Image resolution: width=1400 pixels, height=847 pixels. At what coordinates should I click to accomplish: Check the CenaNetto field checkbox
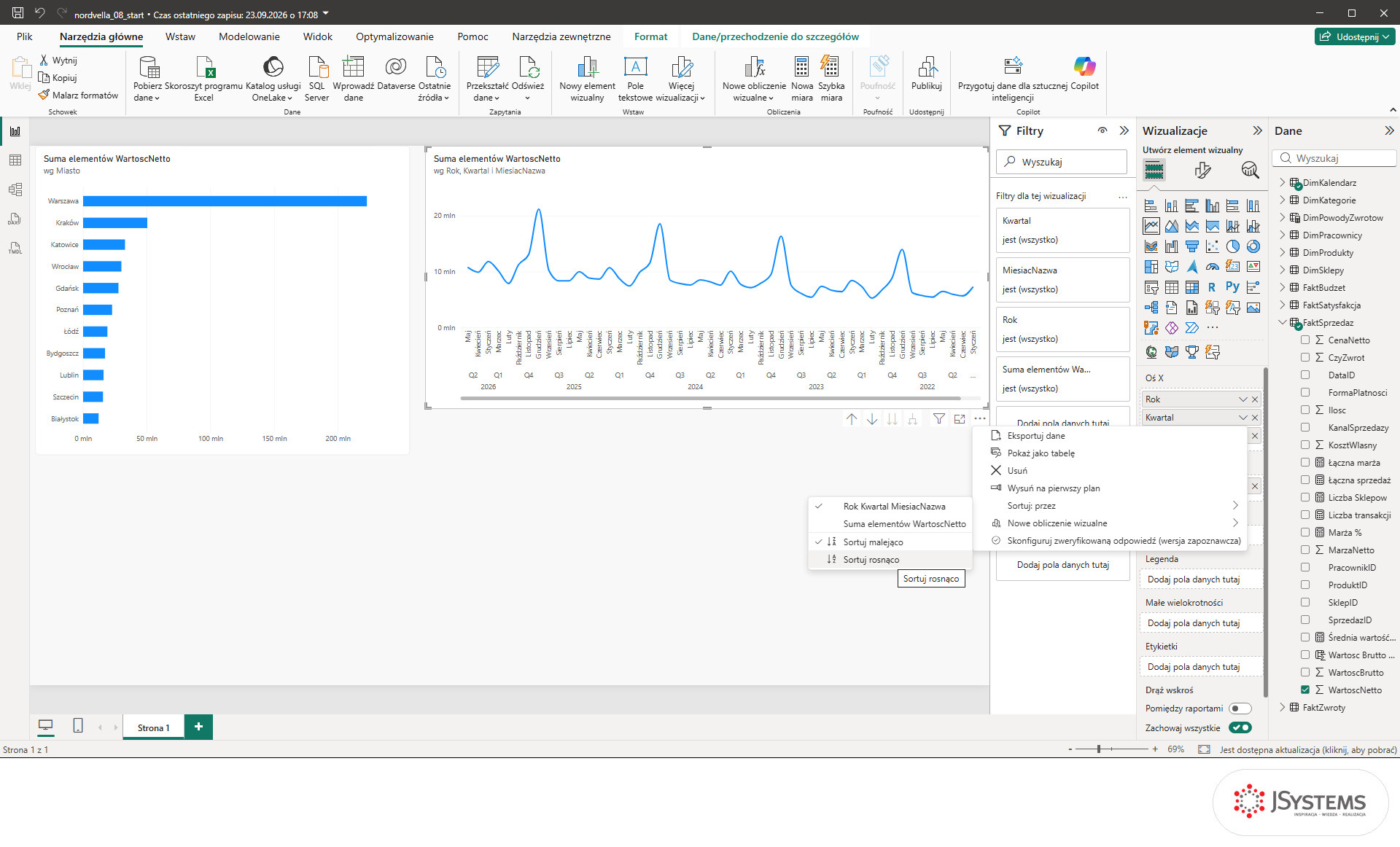point(1305,340)
